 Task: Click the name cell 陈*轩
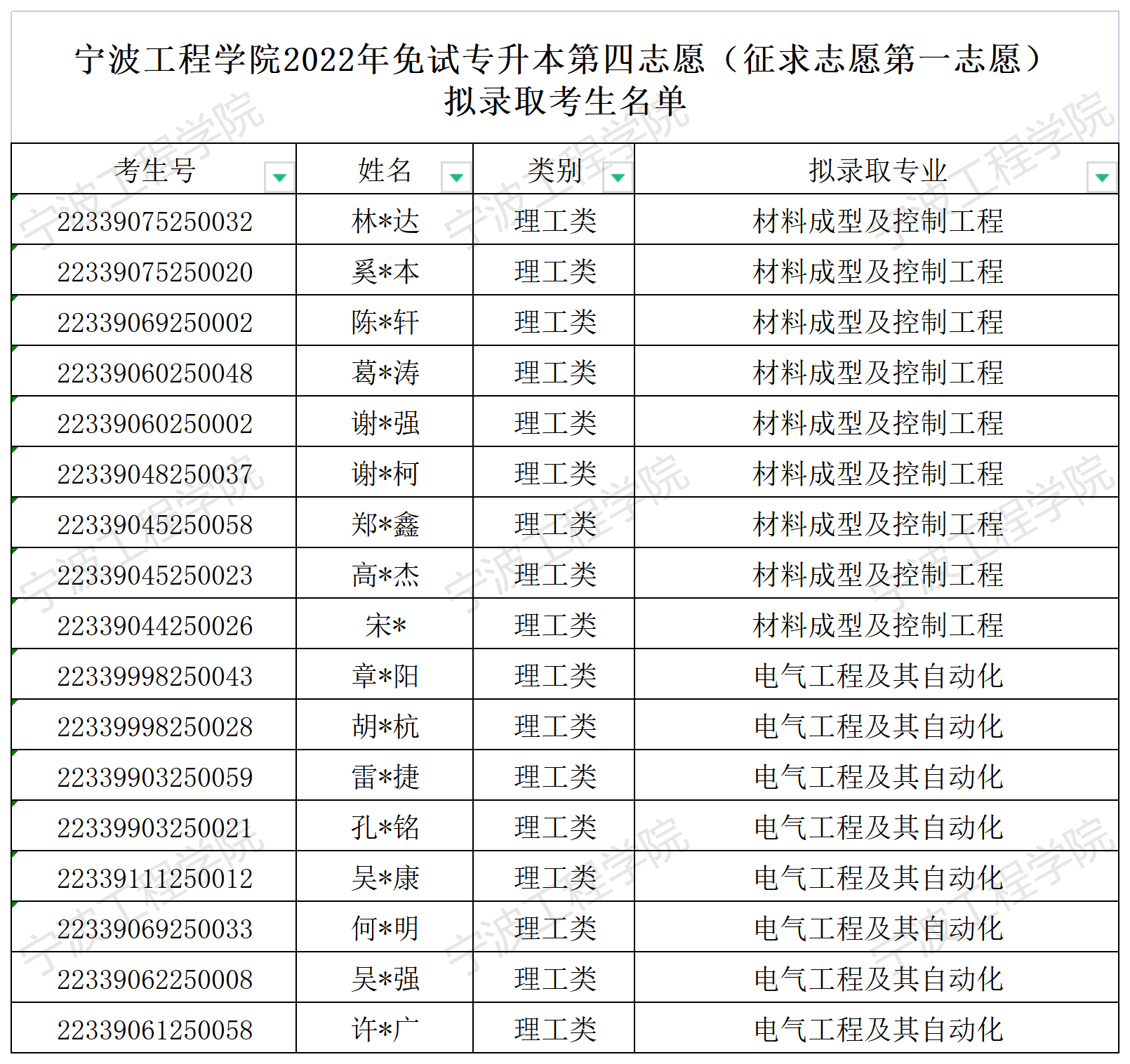pyautogui.click(x=385, y=321)
